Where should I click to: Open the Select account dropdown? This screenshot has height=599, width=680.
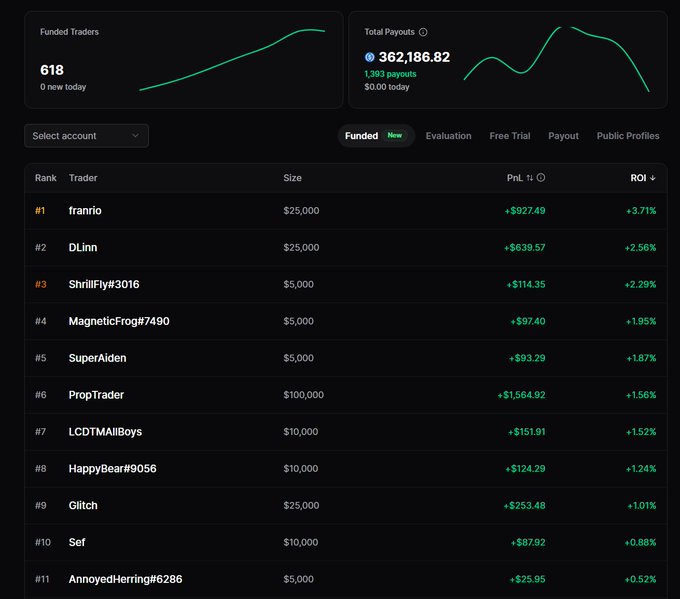[x=86, y=136]
